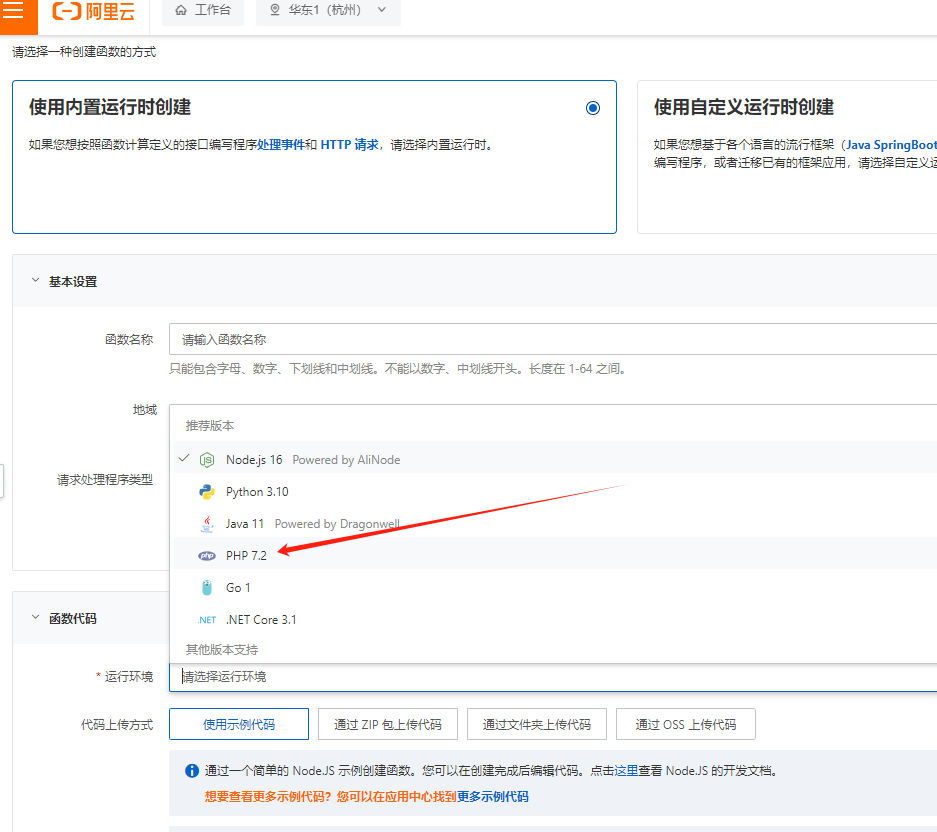Open the 工作台 workbench button

click(203, 10)
